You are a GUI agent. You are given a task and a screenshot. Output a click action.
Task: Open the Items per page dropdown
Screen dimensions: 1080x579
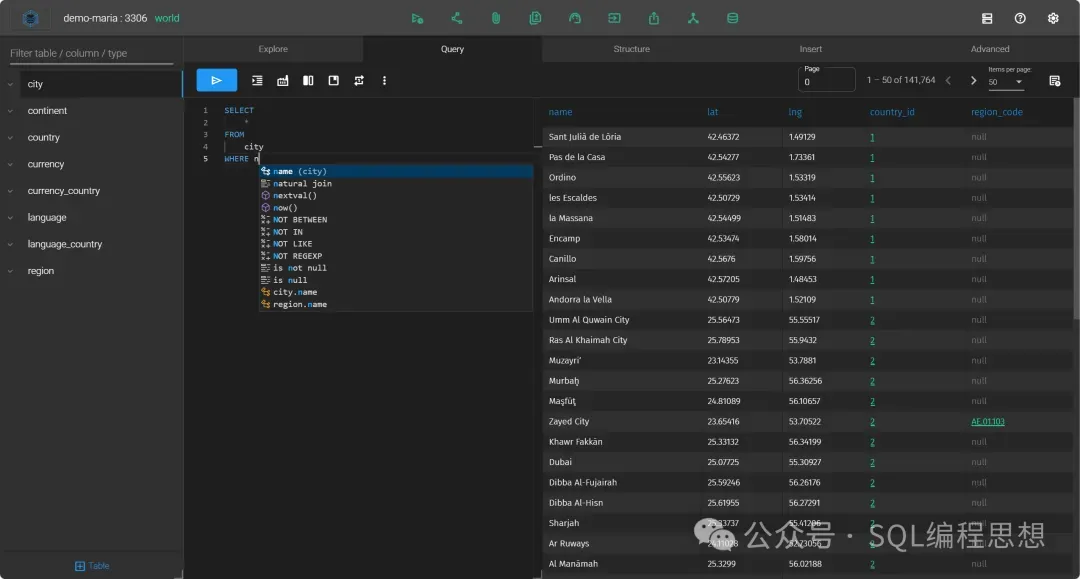pos(1006,82)
